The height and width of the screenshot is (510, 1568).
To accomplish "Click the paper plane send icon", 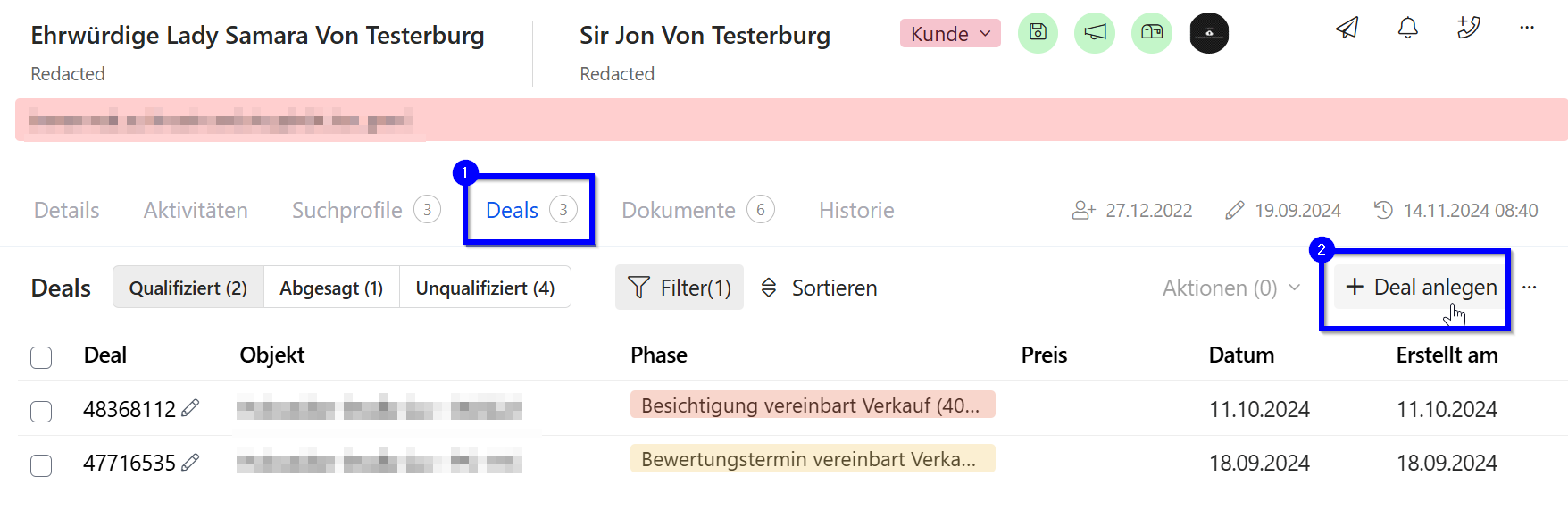I will [x=1347, y=28].
